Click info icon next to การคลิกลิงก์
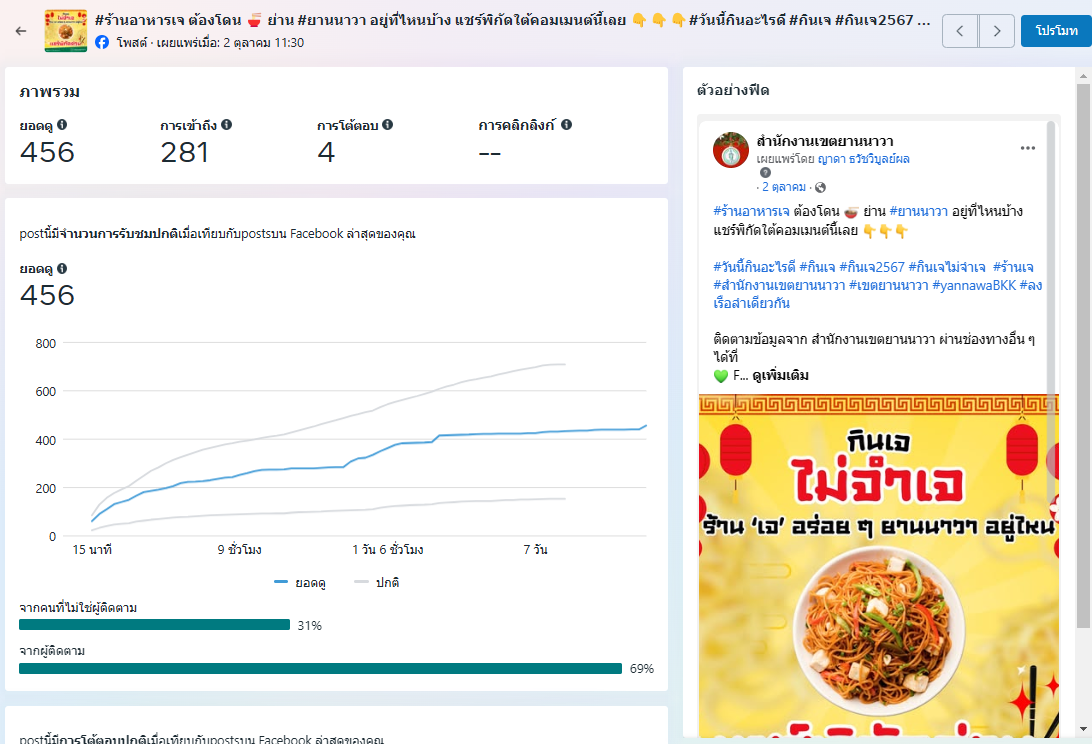1092x744 pixels. pos(566,125)
